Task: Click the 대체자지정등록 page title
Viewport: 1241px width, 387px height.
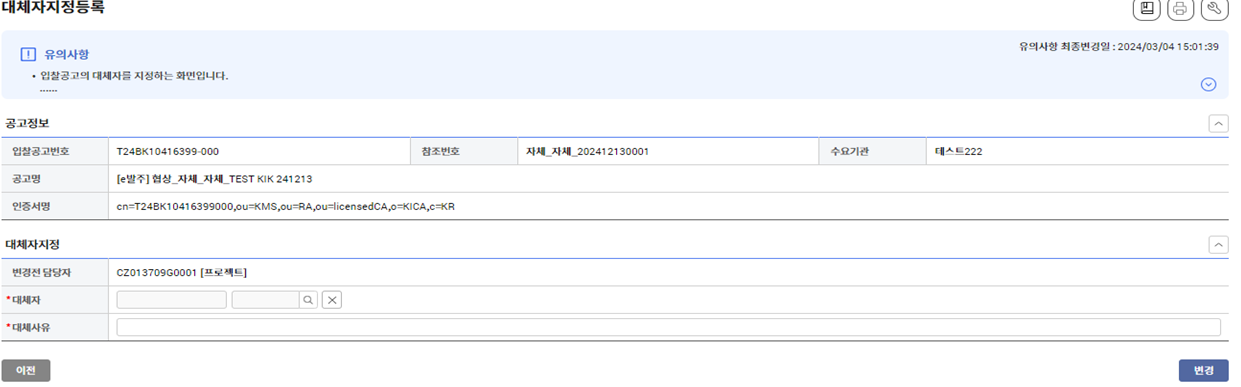Action: click(52, 8)
